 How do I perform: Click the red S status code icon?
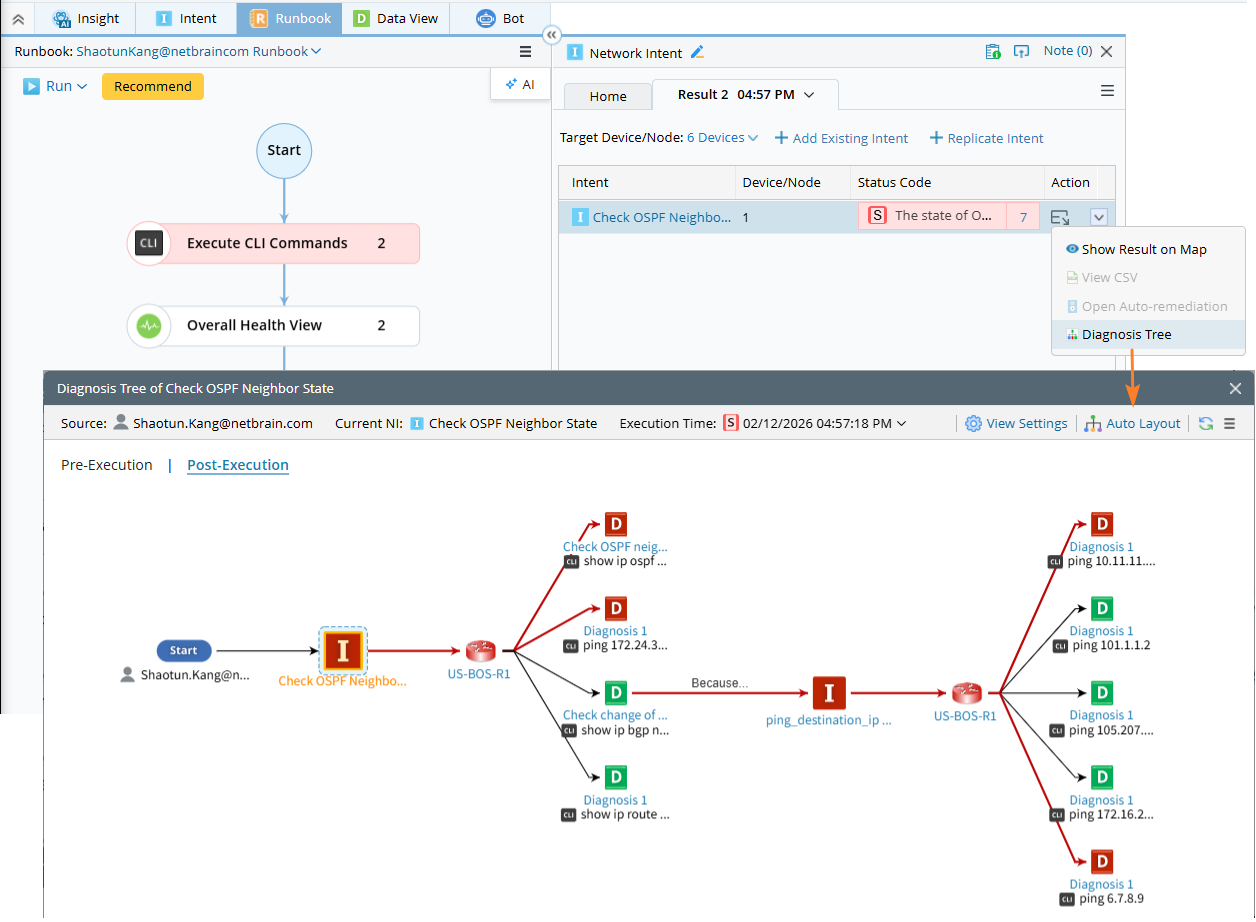(x=877, y=215)
